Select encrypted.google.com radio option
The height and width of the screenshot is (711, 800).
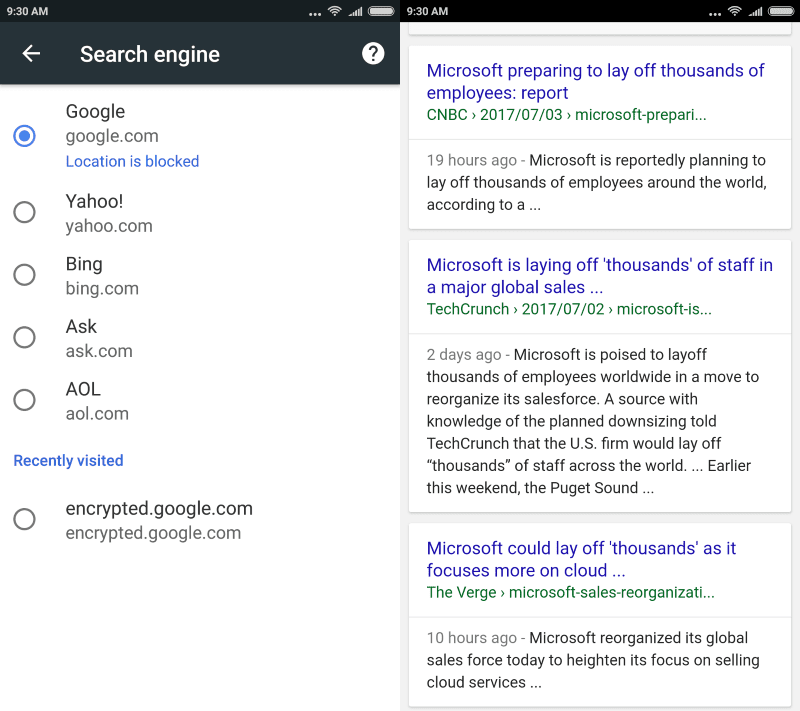(24, 519)
